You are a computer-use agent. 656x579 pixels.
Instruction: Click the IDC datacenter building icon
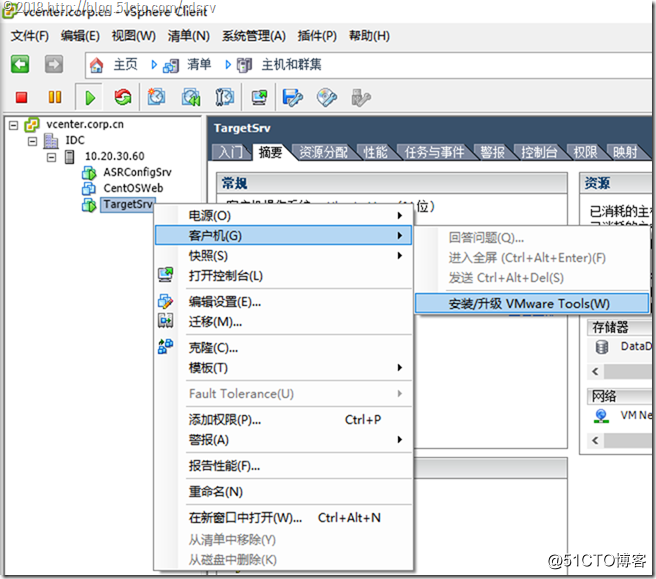(x=51, y=141)
